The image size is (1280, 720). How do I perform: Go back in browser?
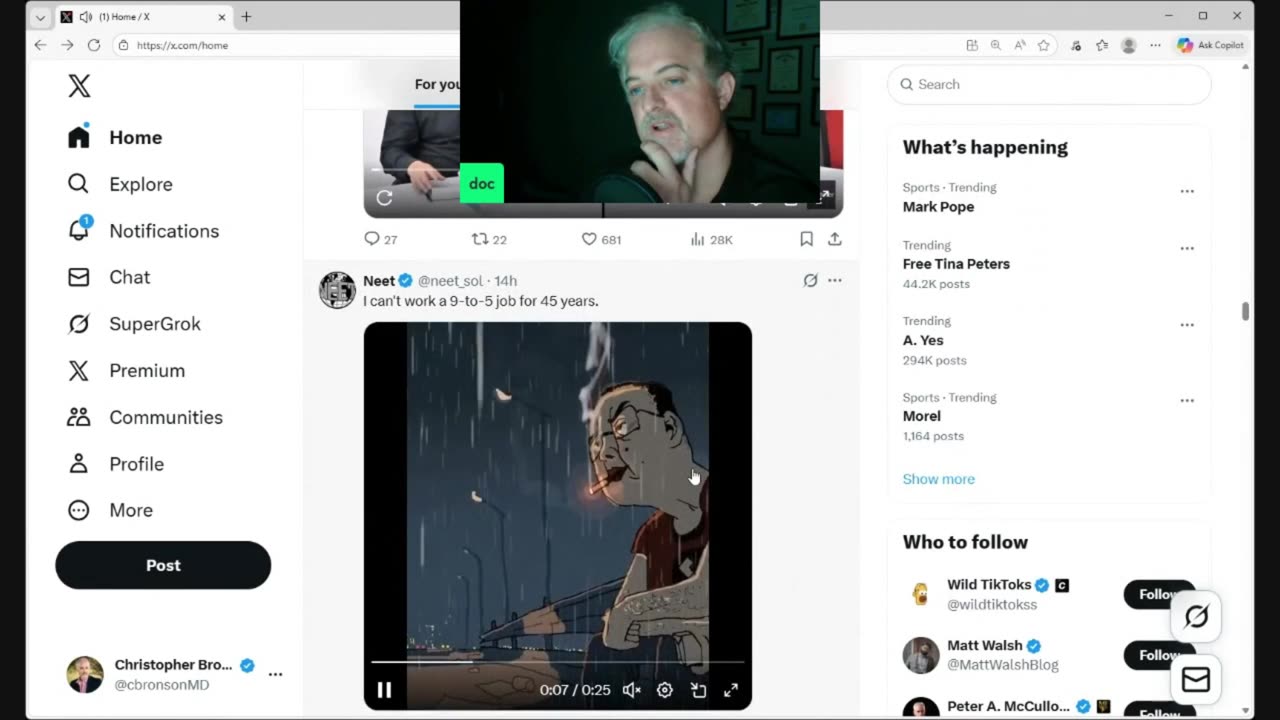coord(40,45)
